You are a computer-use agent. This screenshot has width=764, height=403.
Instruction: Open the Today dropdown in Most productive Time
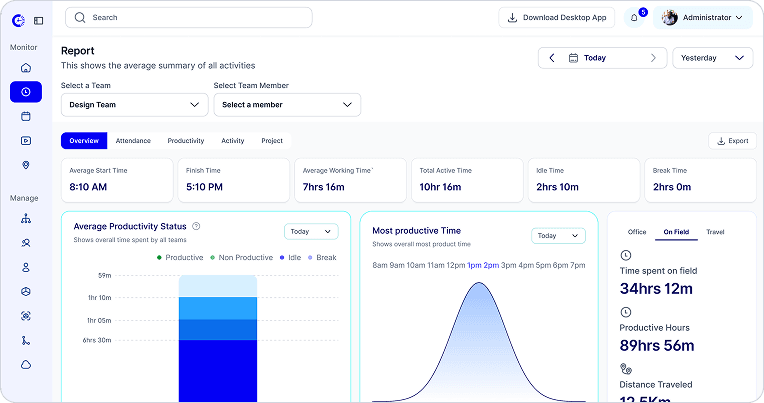pyautogui.click(x=558, y=236)
